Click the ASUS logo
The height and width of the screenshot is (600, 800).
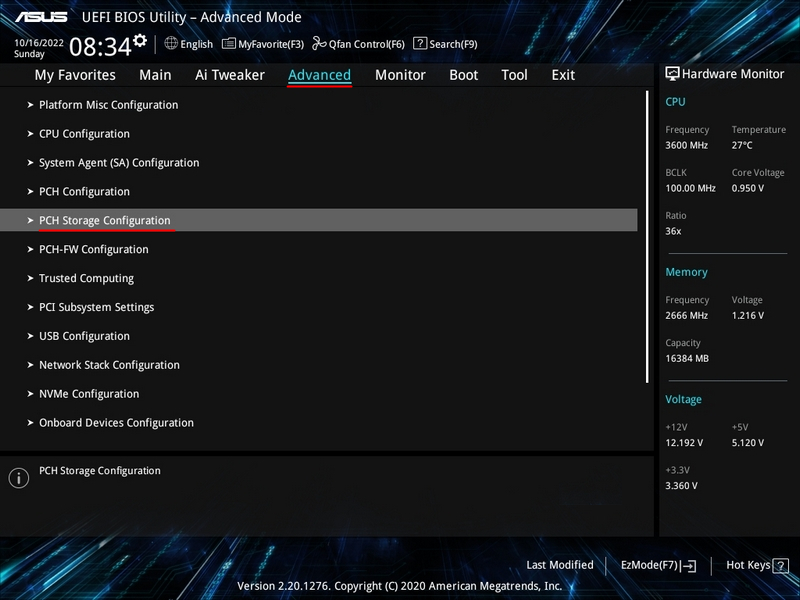[x=41, y=17]
